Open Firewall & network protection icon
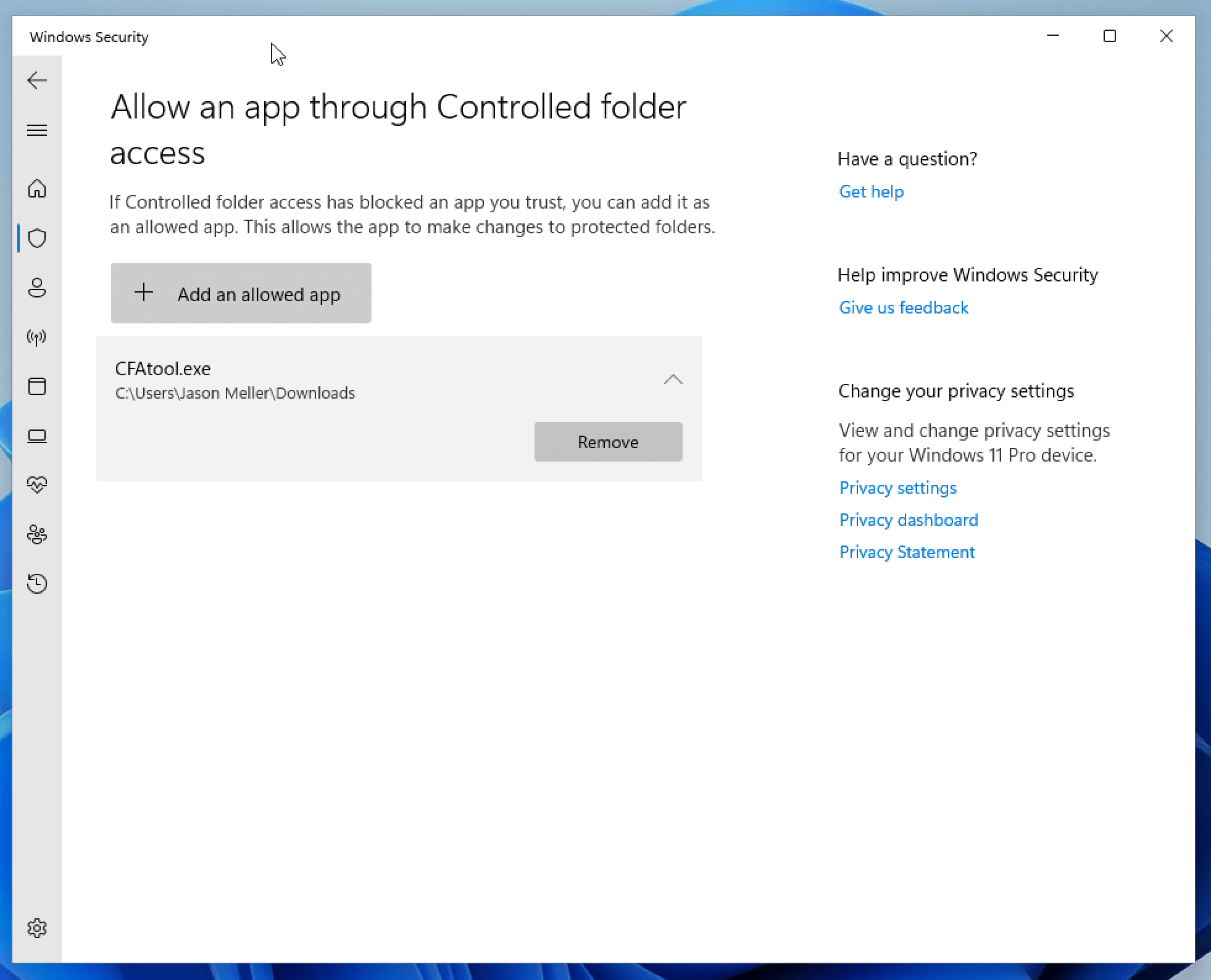1211x980 pixels. pyautogui.click(x=37, y=337)
